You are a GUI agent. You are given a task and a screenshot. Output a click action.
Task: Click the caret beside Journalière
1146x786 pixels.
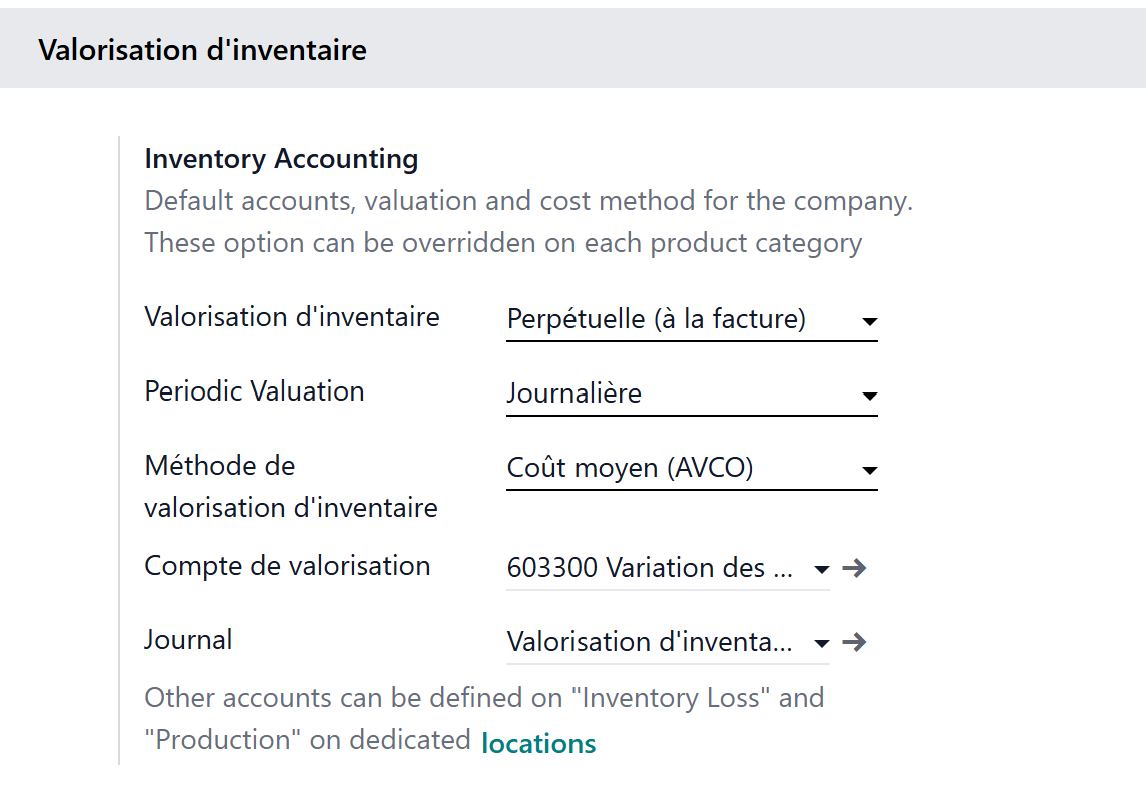tap(869, 395)
